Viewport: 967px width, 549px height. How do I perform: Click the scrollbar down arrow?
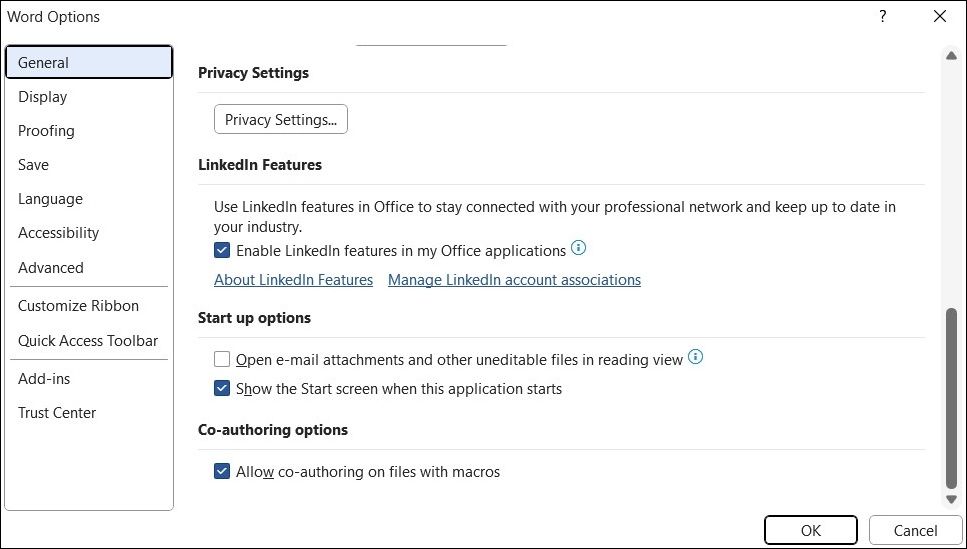[x=951, y=498]
